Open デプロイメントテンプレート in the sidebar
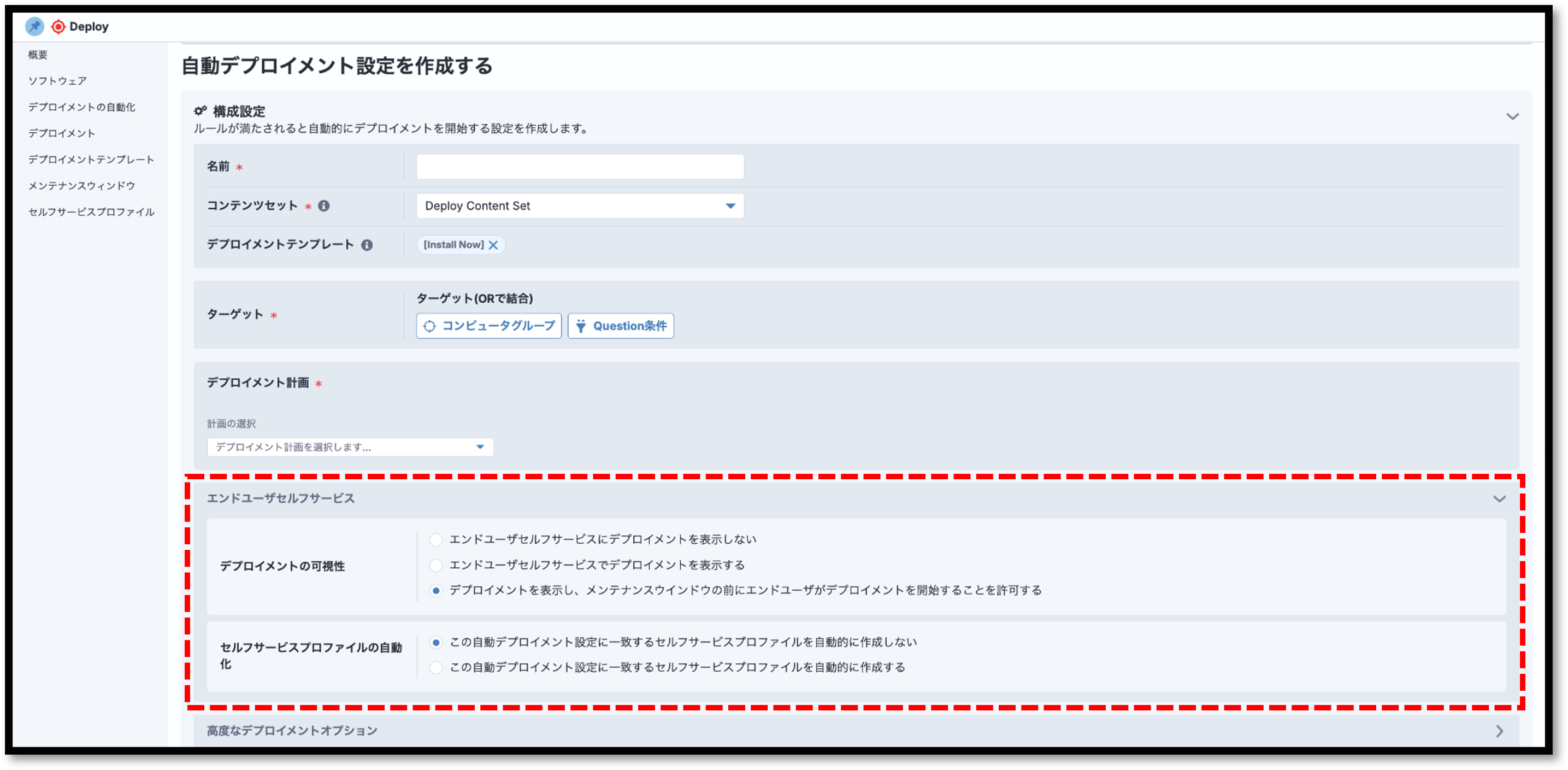1568x770 pixels. pyautogui.click(x=91, y=160)
